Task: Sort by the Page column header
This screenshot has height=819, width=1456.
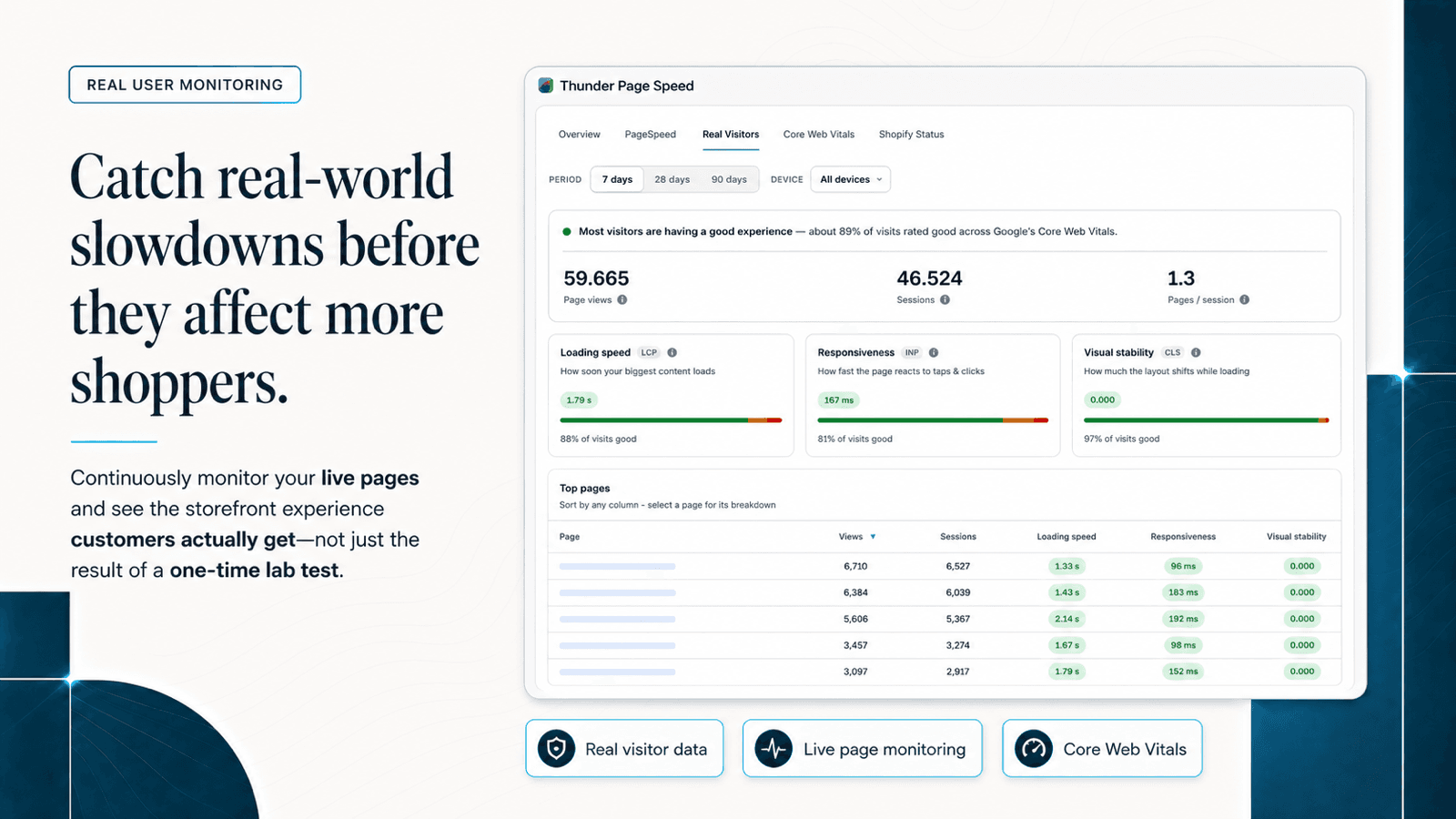Action: tap(570, 537)
